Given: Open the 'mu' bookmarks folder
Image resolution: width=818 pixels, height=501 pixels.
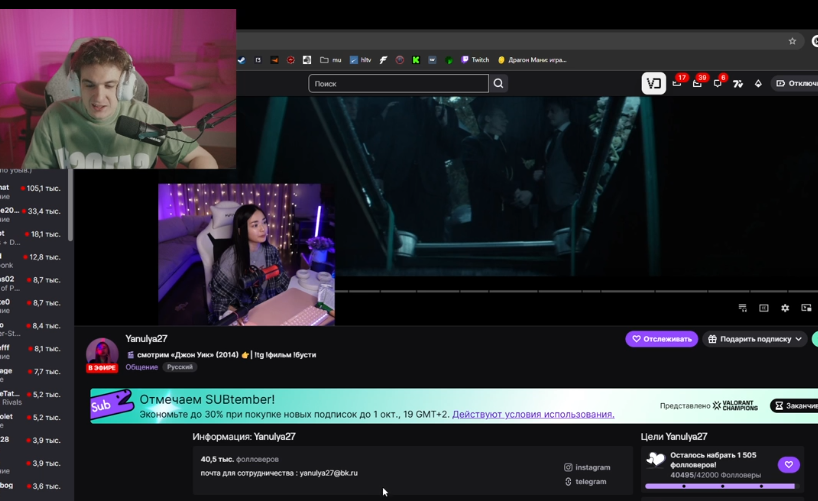Looking at the screenshot, I should pyautogui.click(x=330, y=60).
